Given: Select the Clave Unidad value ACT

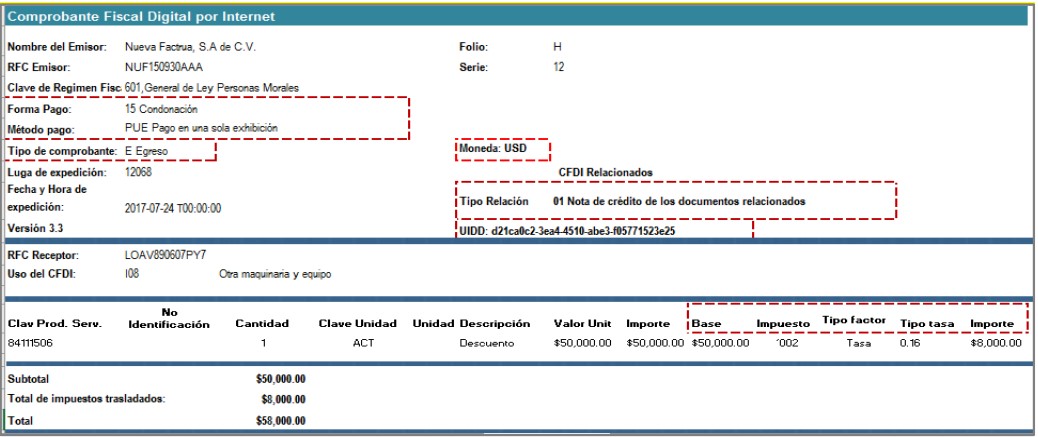Looking at the screenshot, I should tap(363, 343).
